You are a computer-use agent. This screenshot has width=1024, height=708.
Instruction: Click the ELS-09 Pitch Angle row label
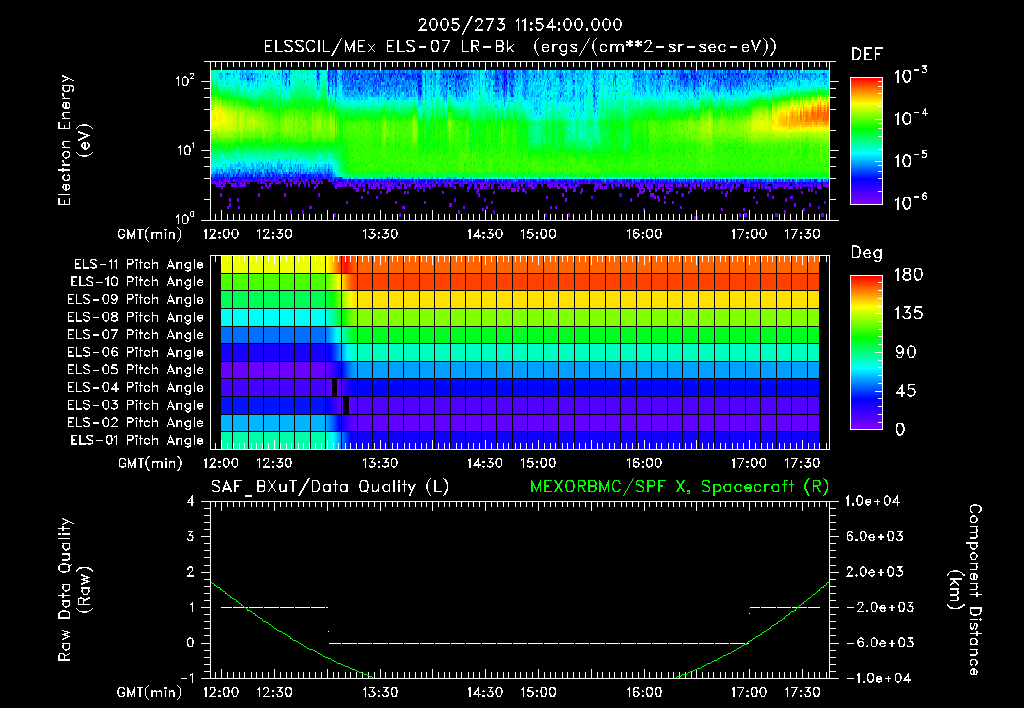[136, 300]
